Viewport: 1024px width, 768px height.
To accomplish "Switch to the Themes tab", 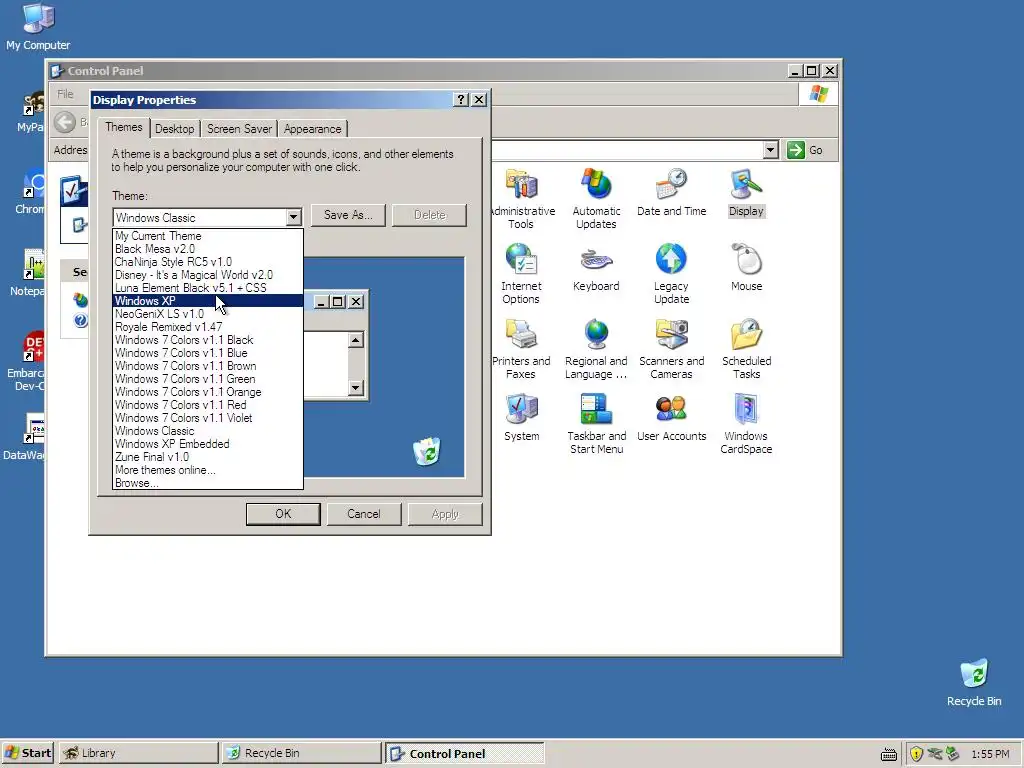I will 123,127.
